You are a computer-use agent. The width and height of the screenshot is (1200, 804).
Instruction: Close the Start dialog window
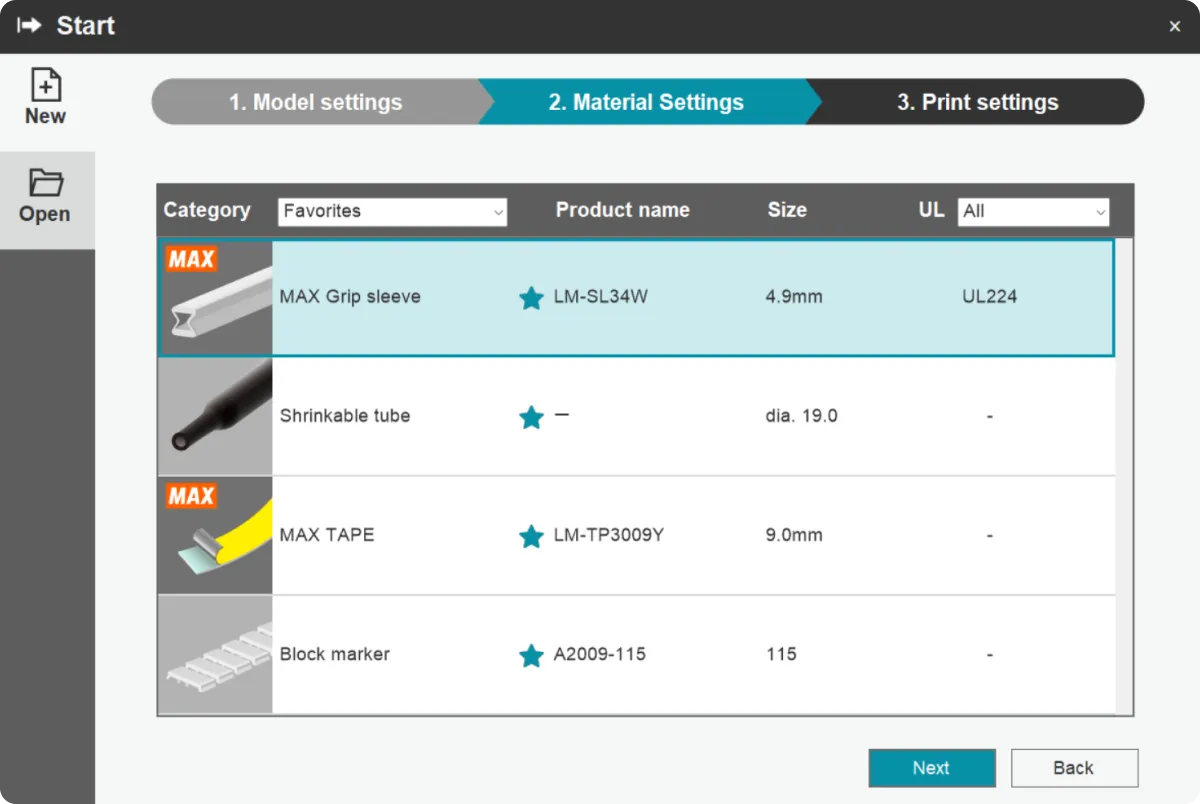pos(1175,27)
